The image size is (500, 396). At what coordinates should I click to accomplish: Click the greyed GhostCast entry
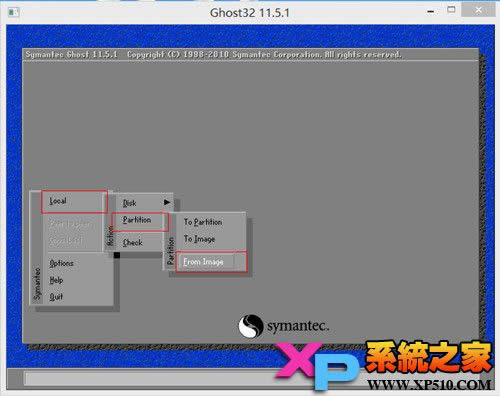[x=66, y=240]
